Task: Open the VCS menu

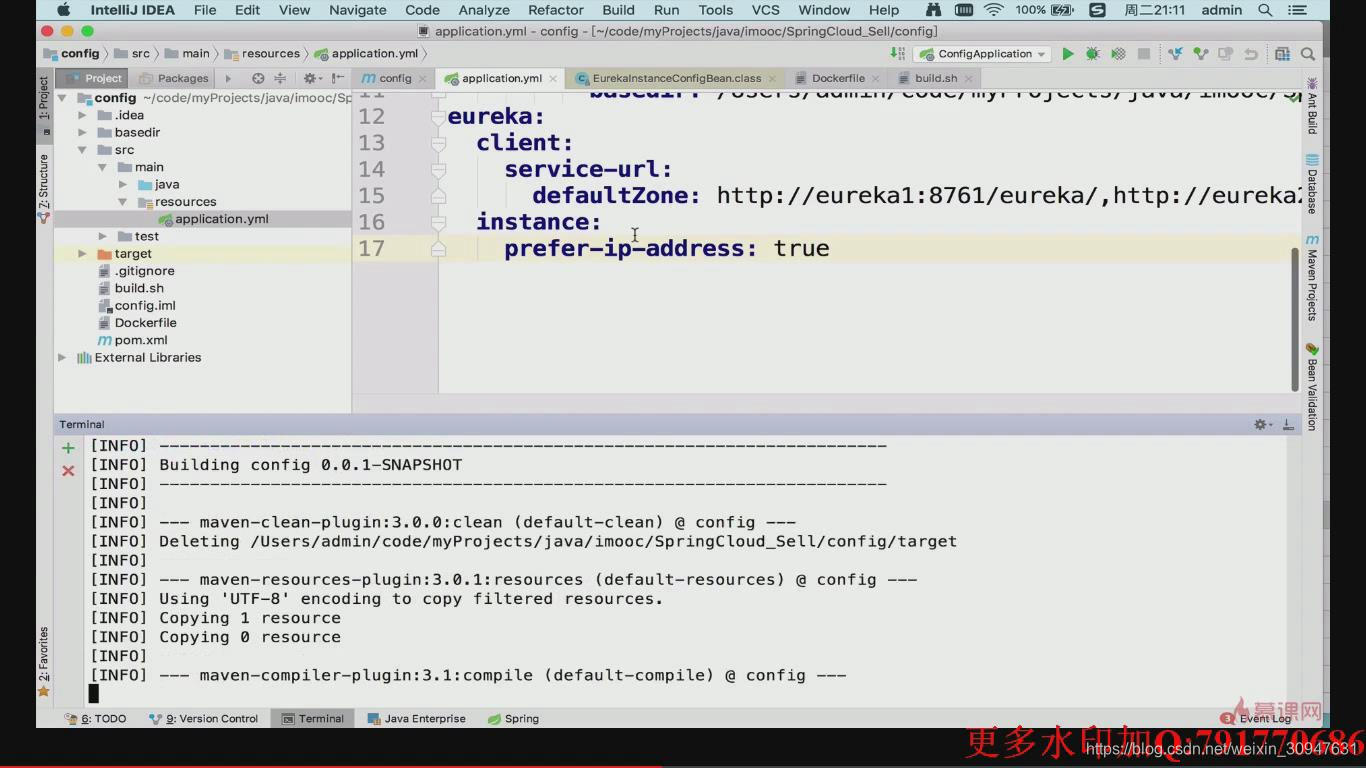Action: [x=766, y=10]
